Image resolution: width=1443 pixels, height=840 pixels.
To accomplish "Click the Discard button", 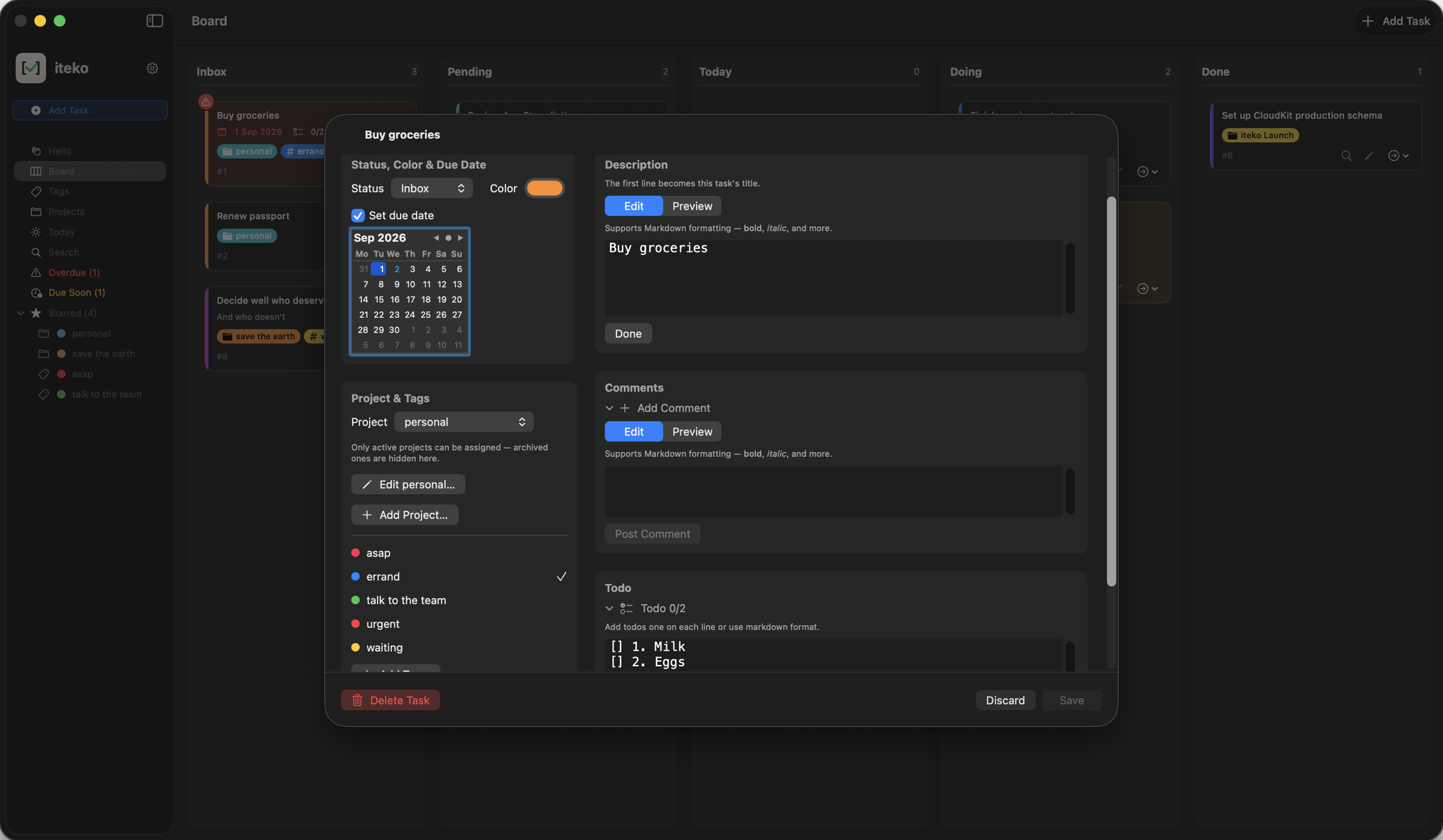I will point(1005,700).
